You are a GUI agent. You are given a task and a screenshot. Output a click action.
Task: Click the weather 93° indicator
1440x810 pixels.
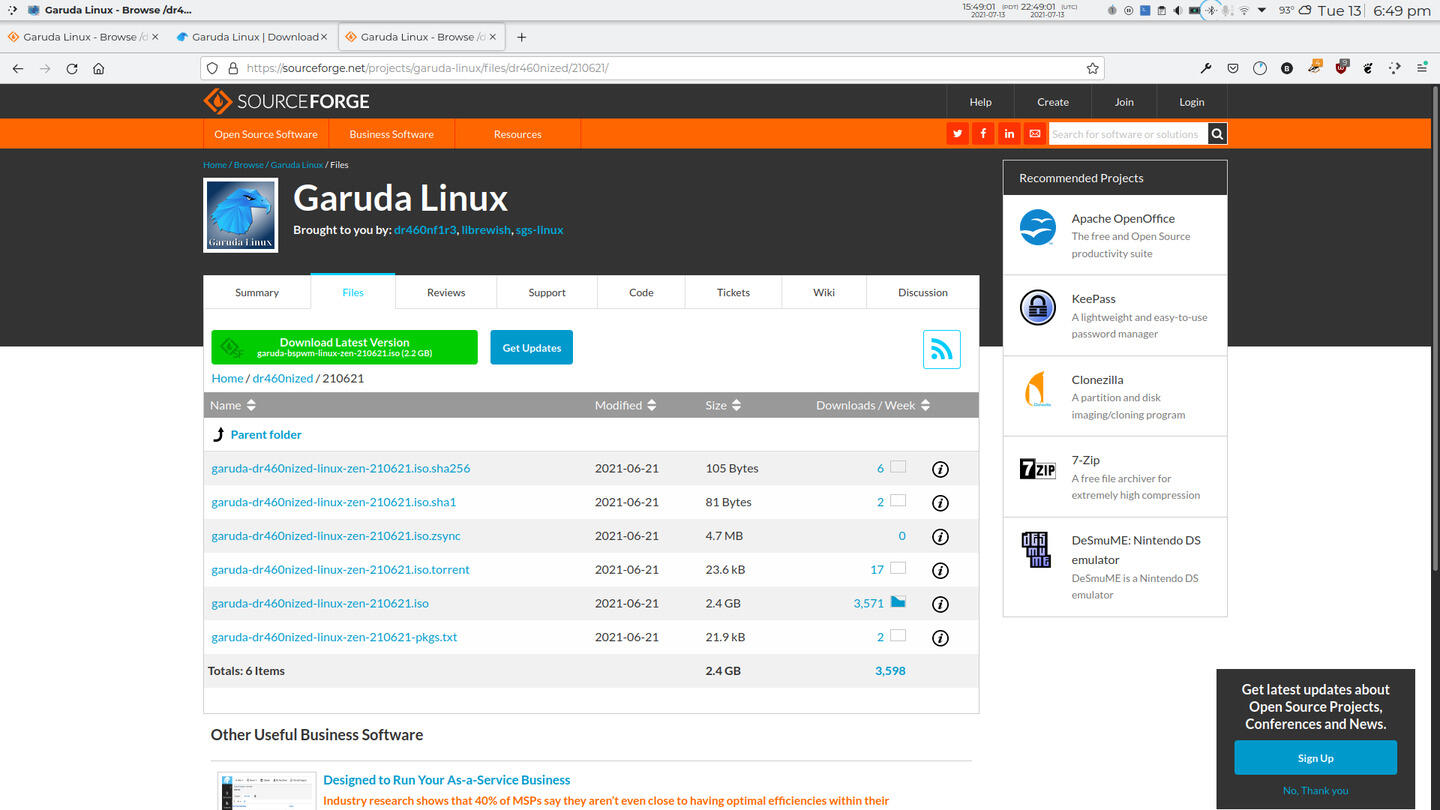point(1294,10)
